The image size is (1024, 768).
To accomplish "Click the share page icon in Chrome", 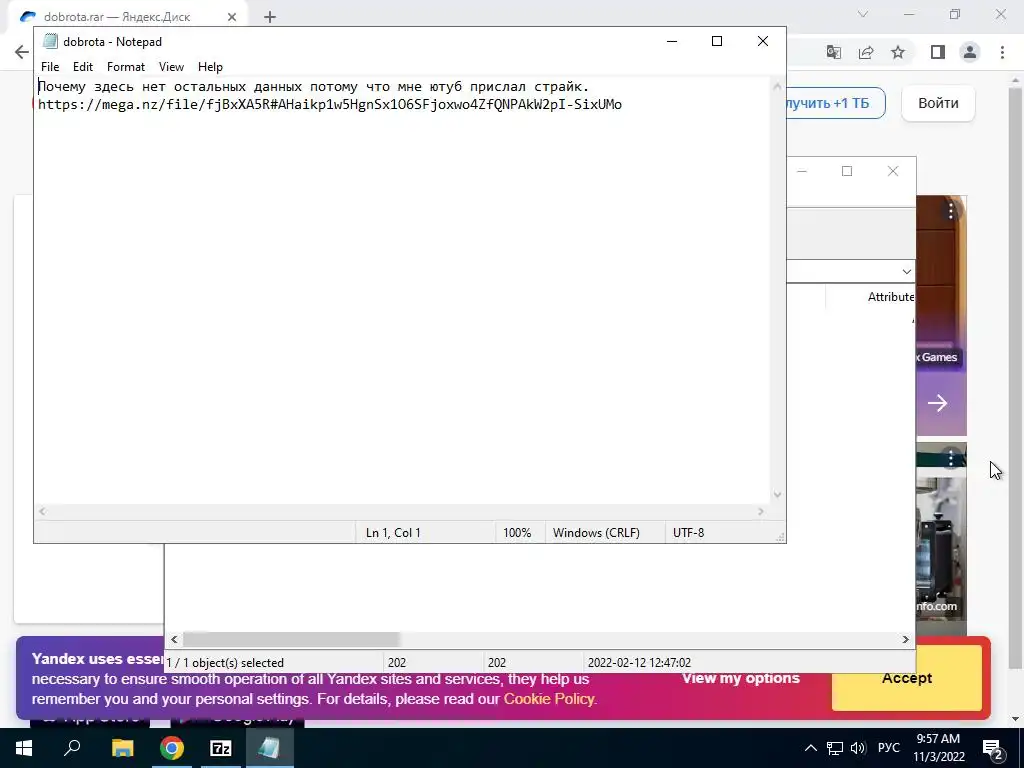I will (x=866, y=52).
